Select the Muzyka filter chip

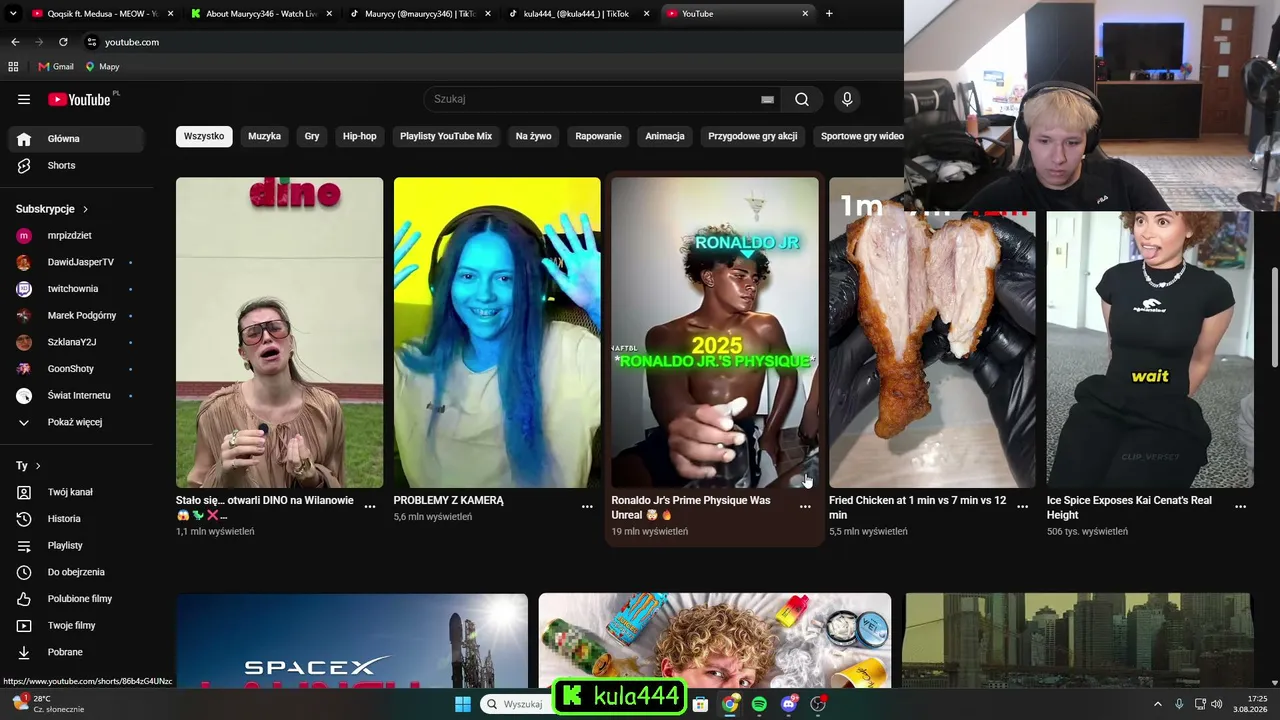click(265, 136)
